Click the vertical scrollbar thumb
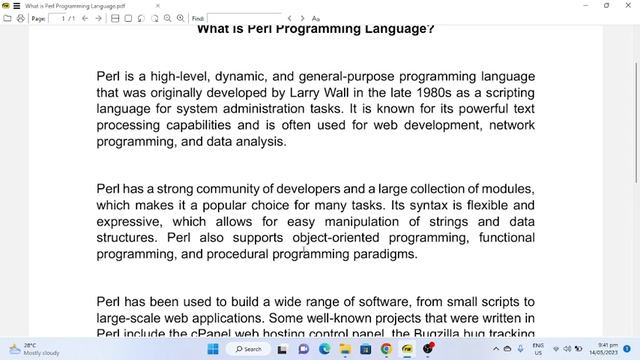The width and height of the screenshot is (640, 360). pos(636,122)
